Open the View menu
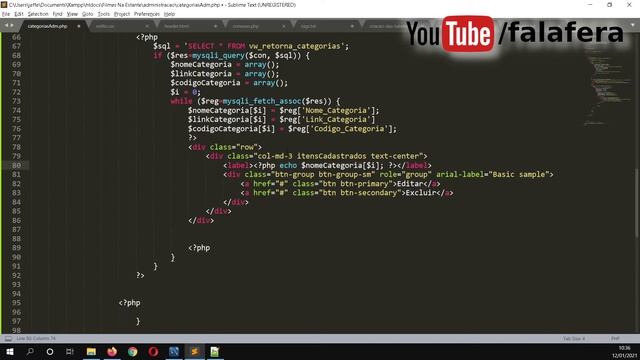The height and width of the screenshot is (360, 640). 72,14
